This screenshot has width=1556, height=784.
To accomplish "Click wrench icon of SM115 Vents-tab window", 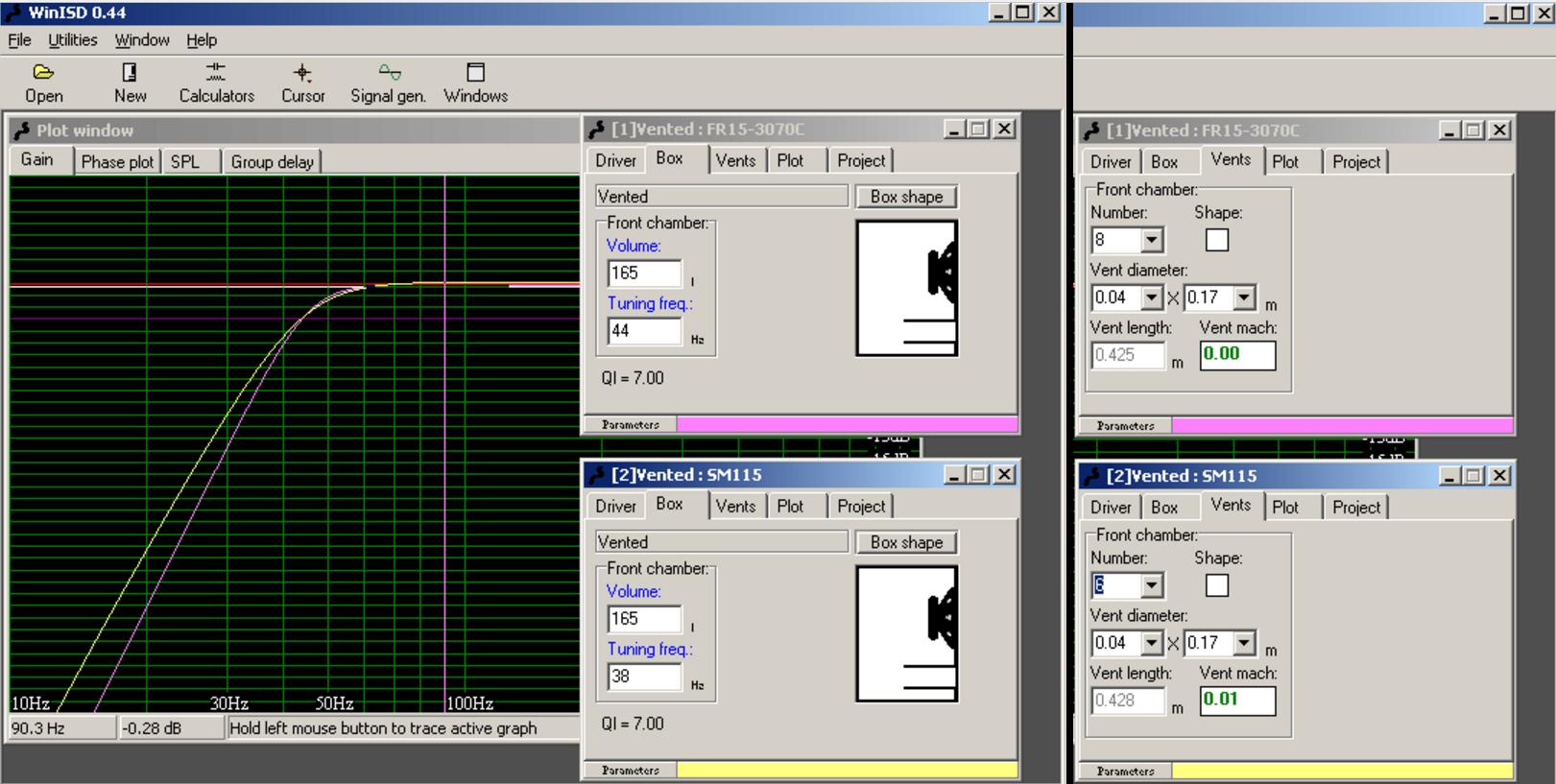I will tap(1091, 476).
